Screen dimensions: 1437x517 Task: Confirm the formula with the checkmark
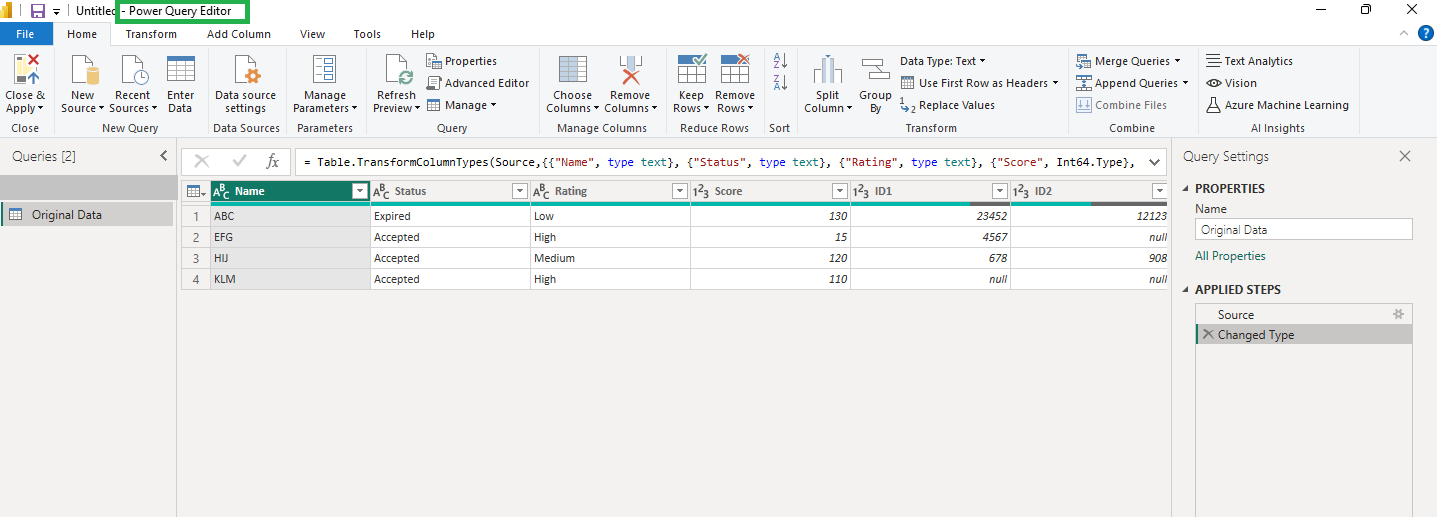[239, 161]
